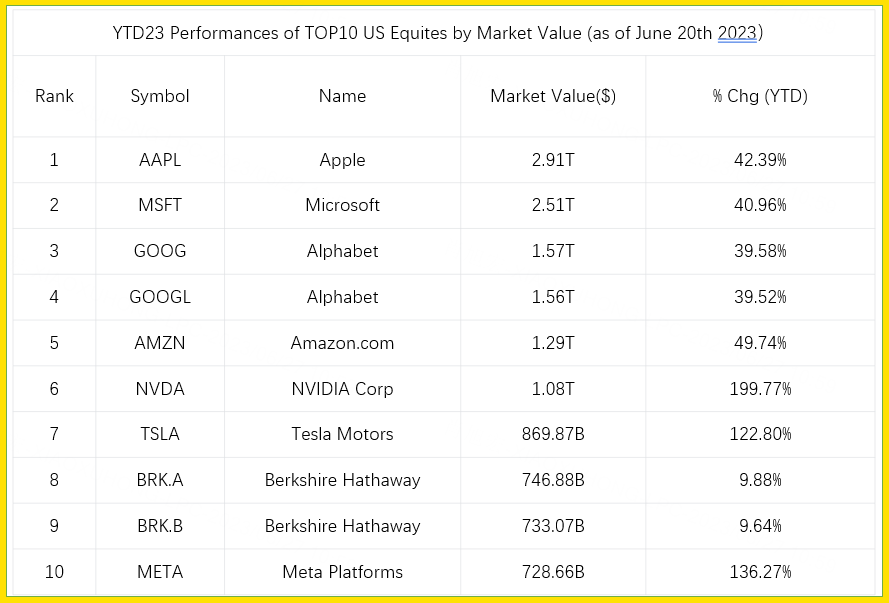Click the rank 10 cell
The height and width of the screenshot is (603, 889).
tap(54, 572)
